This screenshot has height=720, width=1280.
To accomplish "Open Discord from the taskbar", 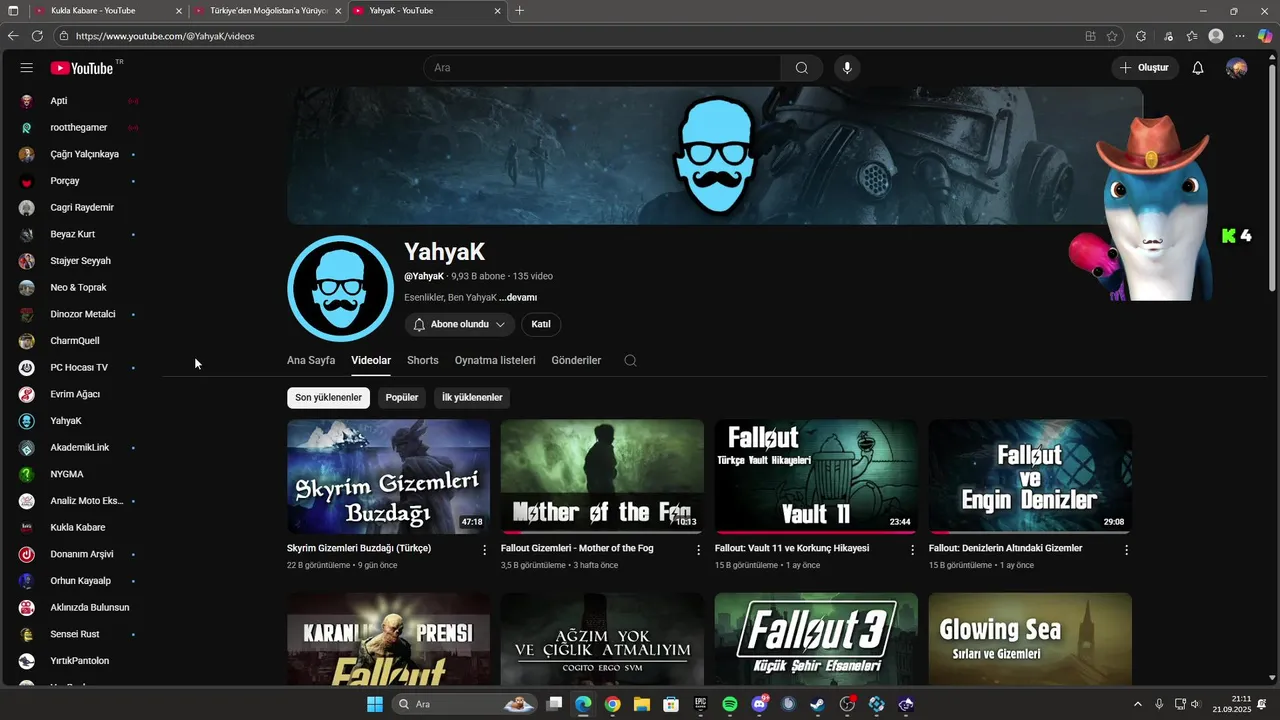I will tap(759, 704).
